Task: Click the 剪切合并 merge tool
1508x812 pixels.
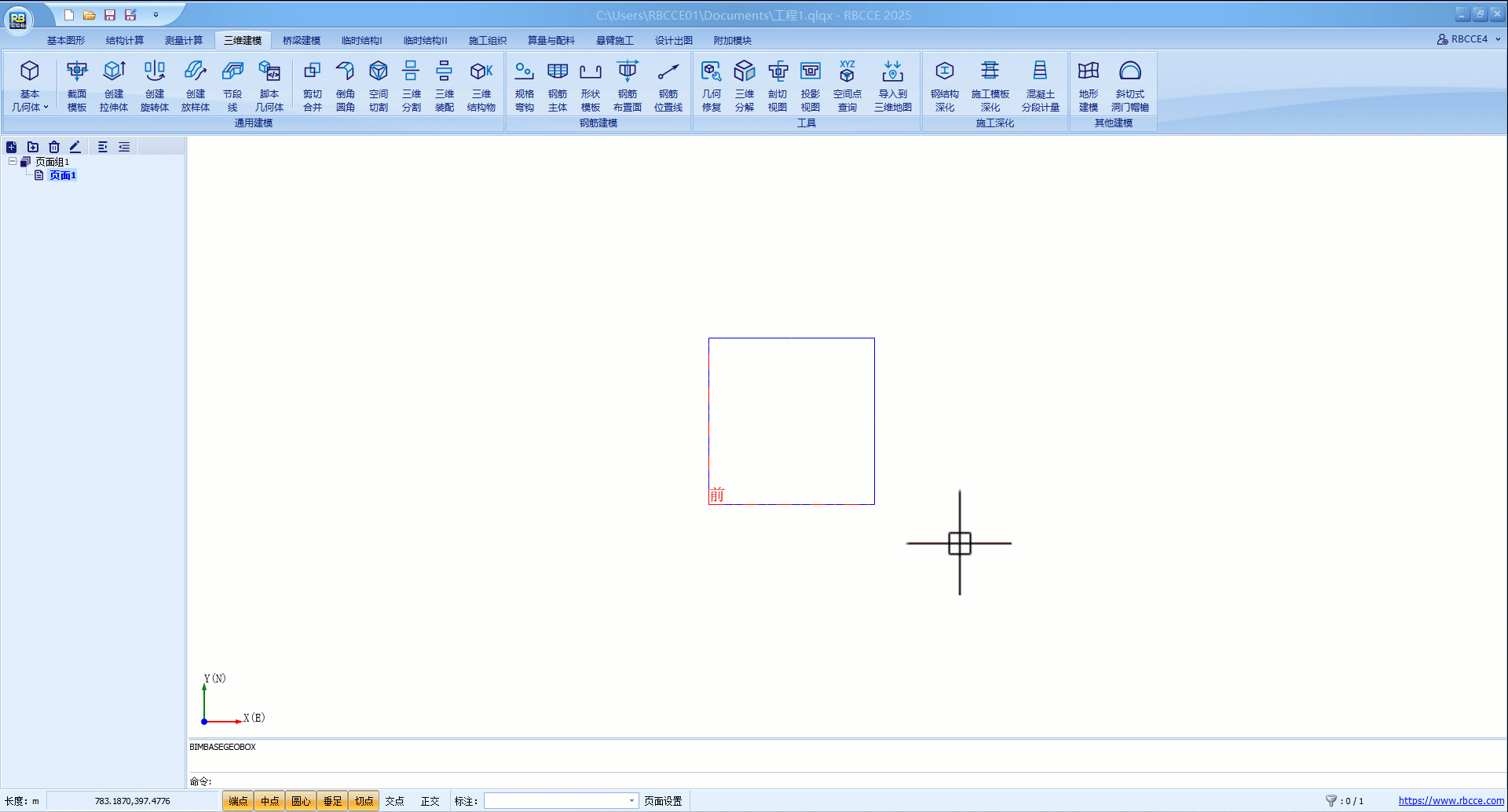Action: click(313, 86)
